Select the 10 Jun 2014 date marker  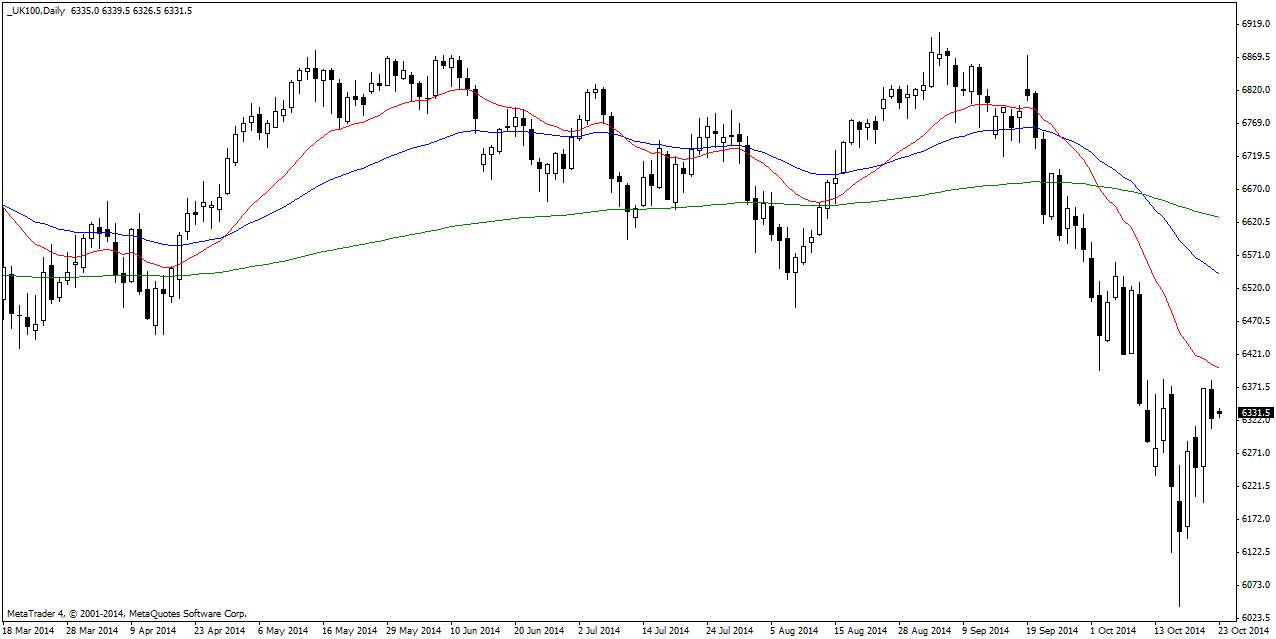tap(474, 631)
